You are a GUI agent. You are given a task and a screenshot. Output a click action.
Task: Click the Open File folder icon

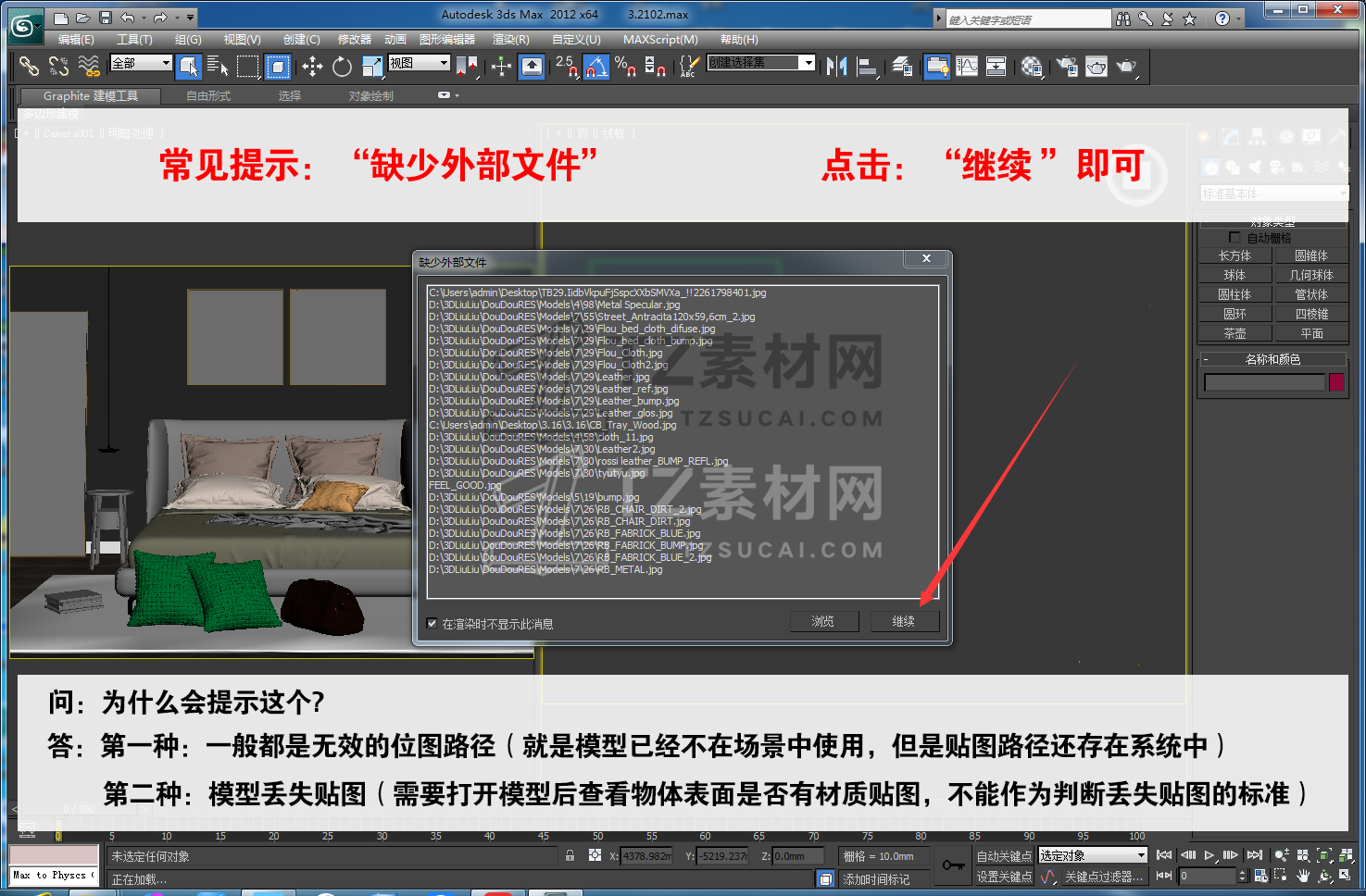[x=83, y=18]
